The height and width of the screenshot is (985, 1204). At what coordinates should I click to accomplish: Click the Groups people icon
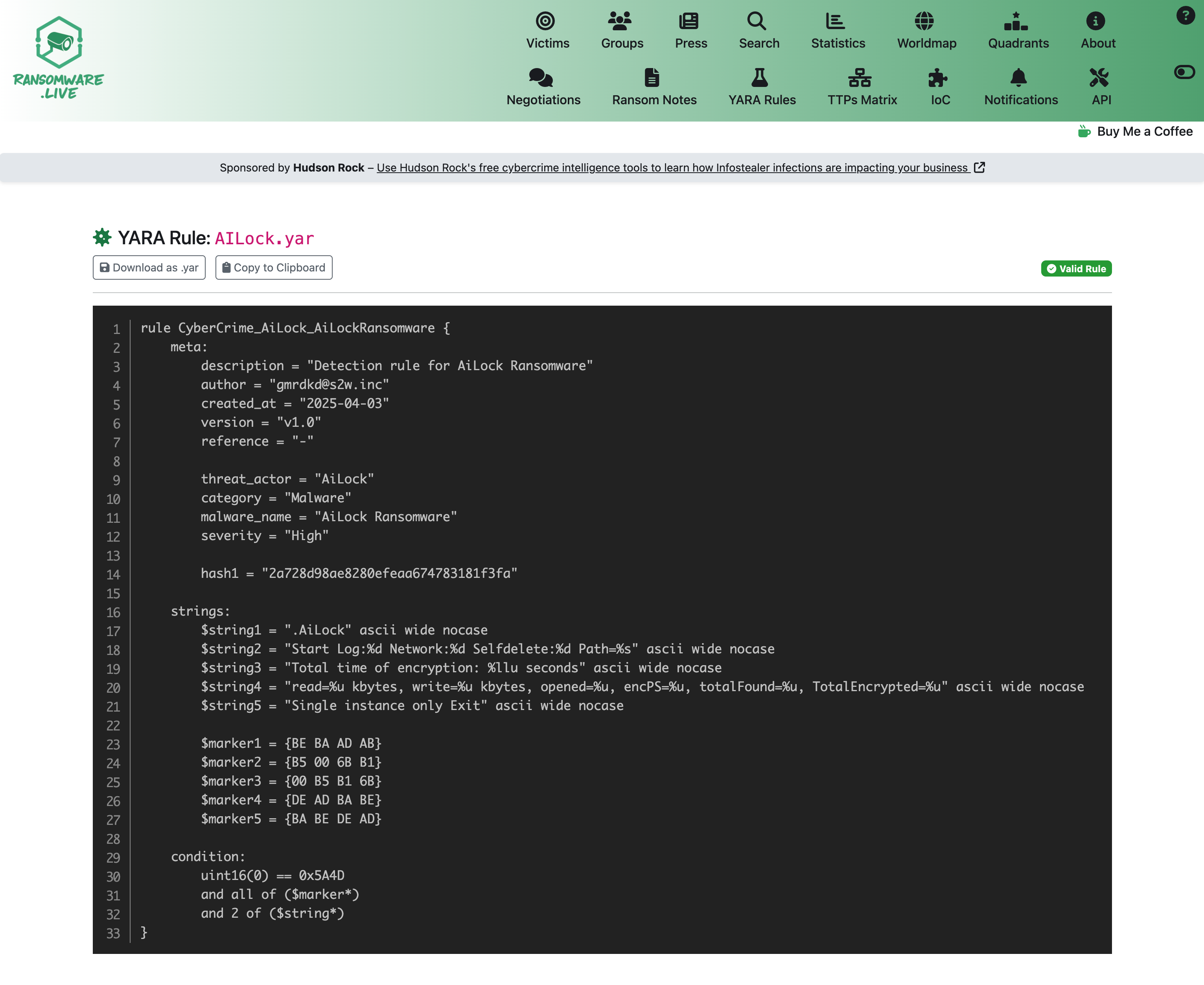pos(619,22)
